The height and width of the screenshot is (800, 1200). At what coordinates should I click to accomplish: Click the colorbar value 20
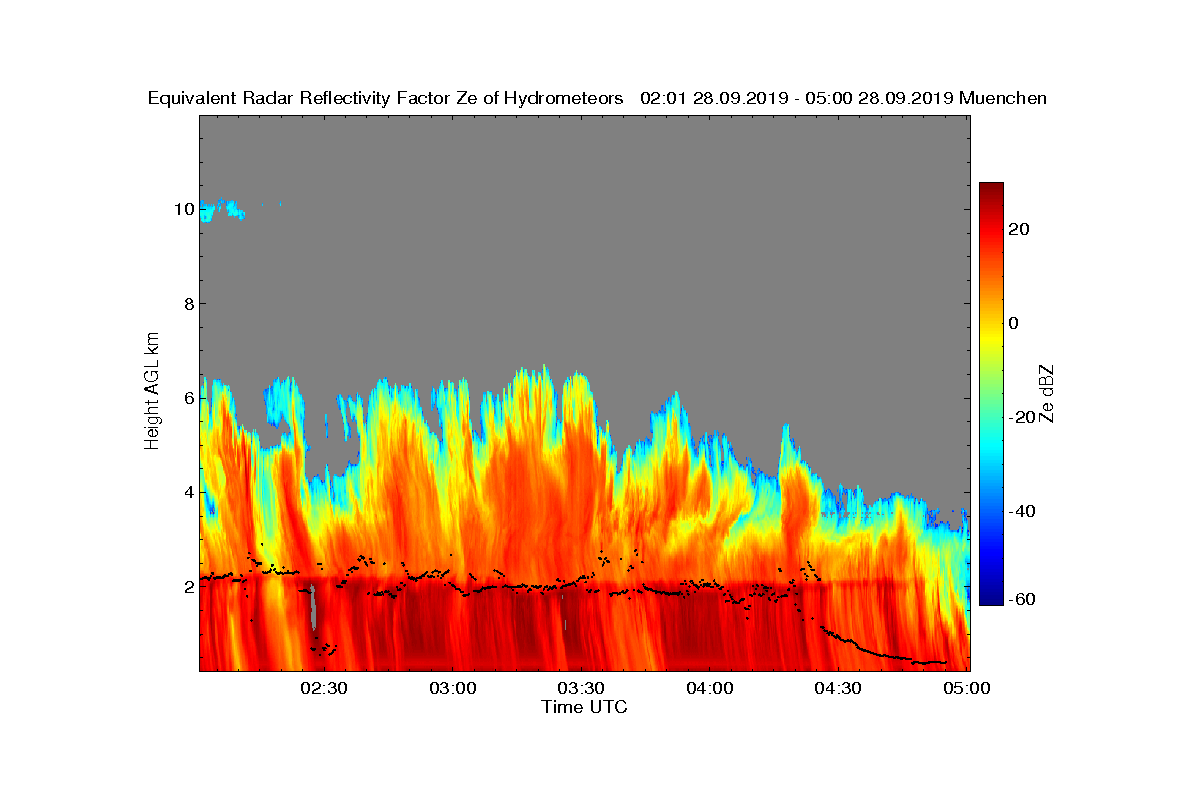[x=1020, y=229]
